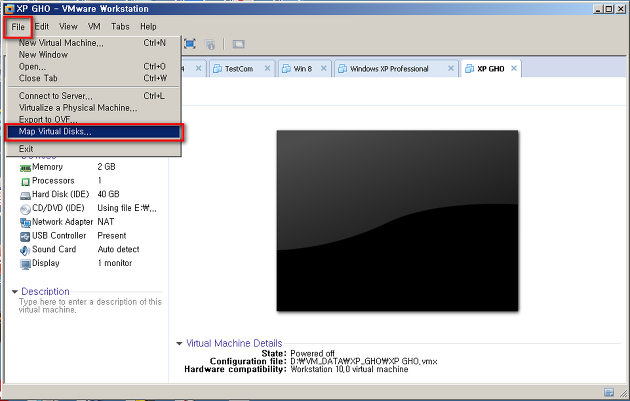Open the VM menu
Image resolution: width=630 pixels, height=401 pixels.
(x=94, y=27)
